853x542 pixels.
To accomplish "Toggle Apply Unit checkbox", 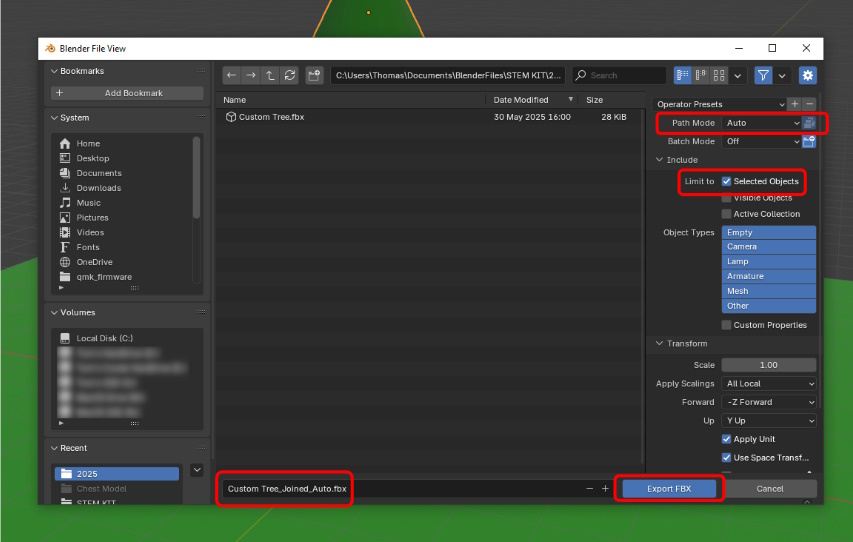I will tap(726, 439).
